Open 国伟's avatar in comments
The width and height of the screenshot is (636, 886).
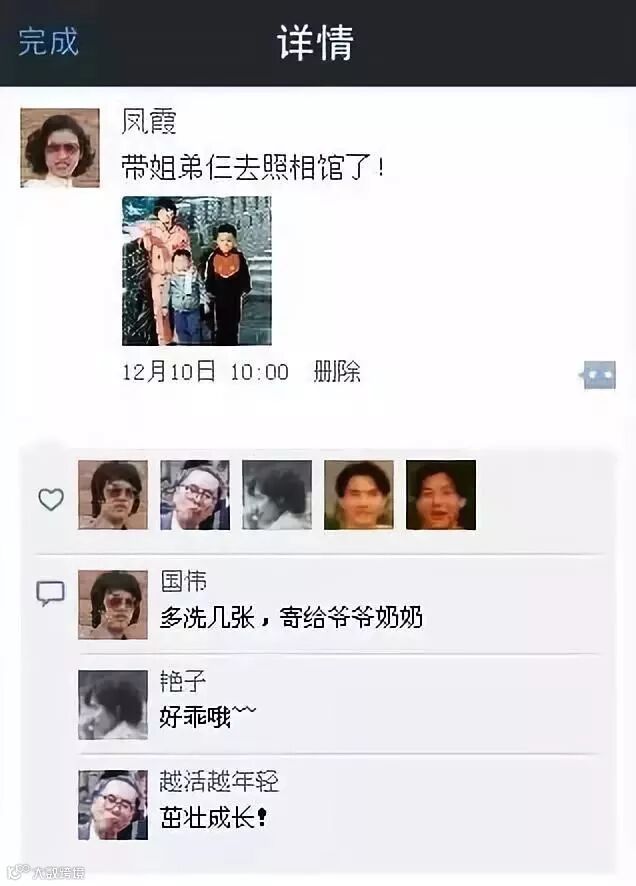[113, 605]
